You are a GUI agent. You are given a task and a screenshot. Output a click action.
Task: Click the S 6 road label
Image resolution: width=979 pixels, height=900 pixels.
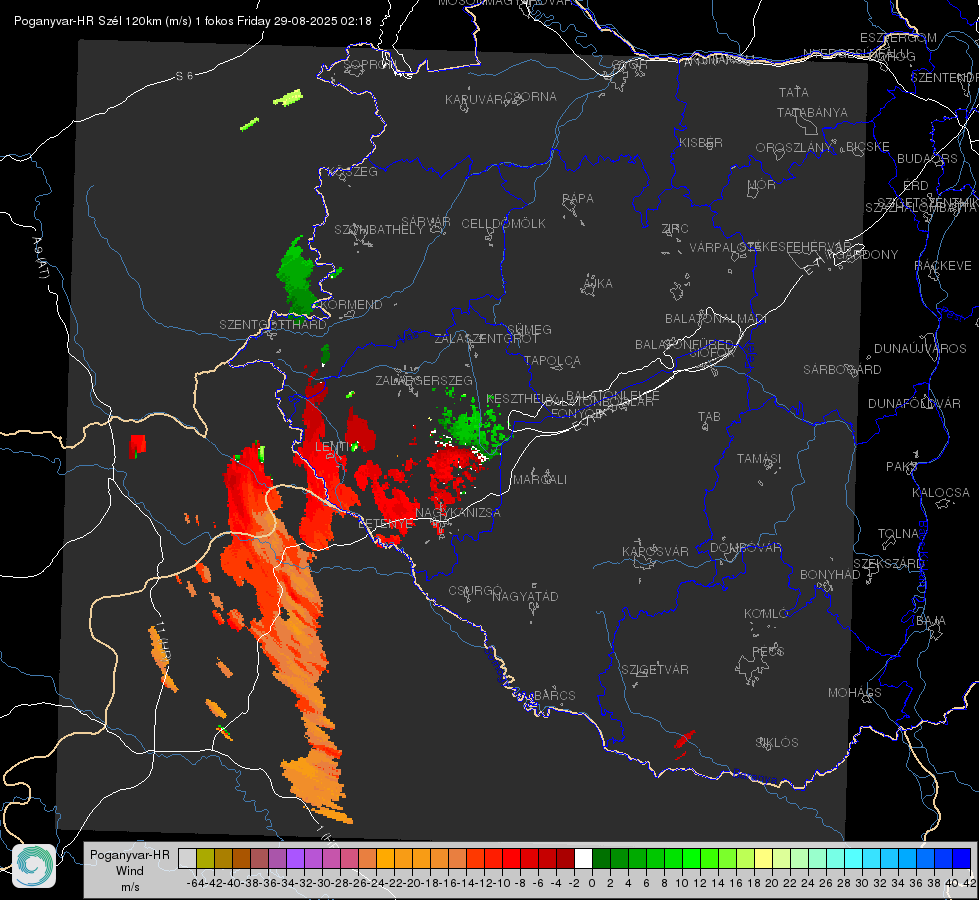184,76
